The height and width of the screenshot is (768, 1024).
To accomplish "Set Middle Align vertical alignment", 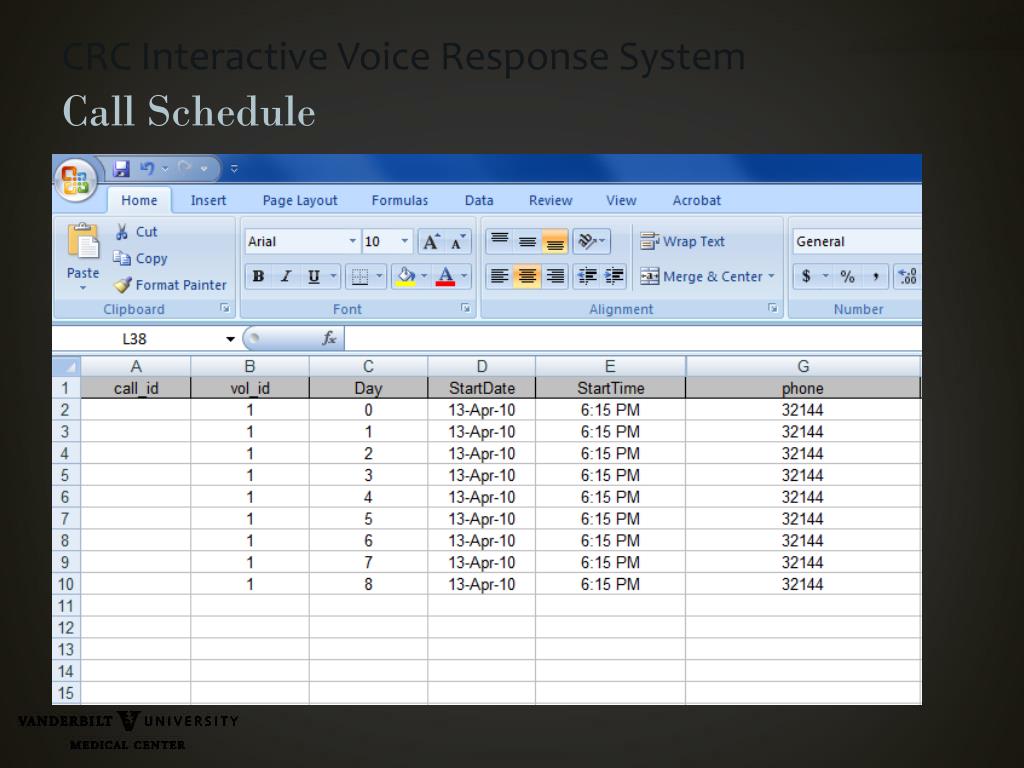I will pyautogui.click(x=527, y=241).
